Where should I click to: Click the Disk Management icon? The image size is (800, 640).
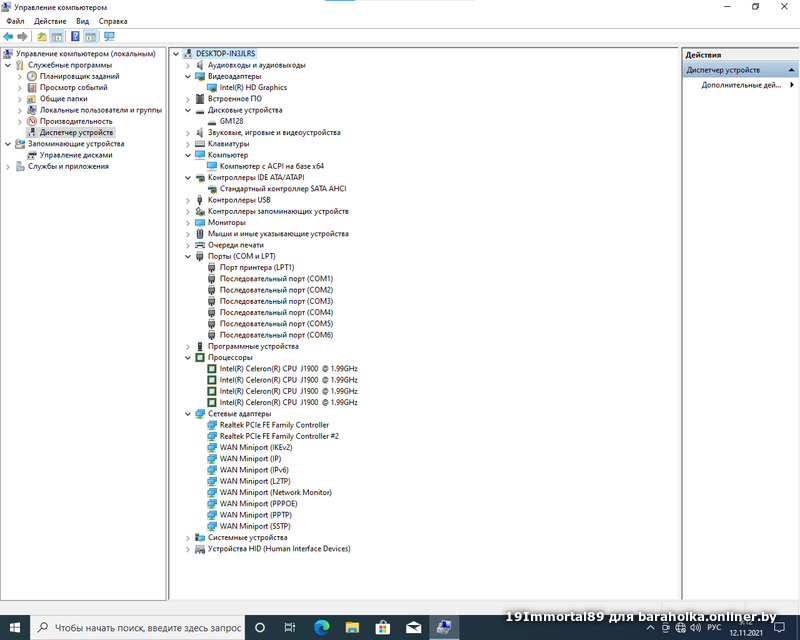tap(32, 155)
